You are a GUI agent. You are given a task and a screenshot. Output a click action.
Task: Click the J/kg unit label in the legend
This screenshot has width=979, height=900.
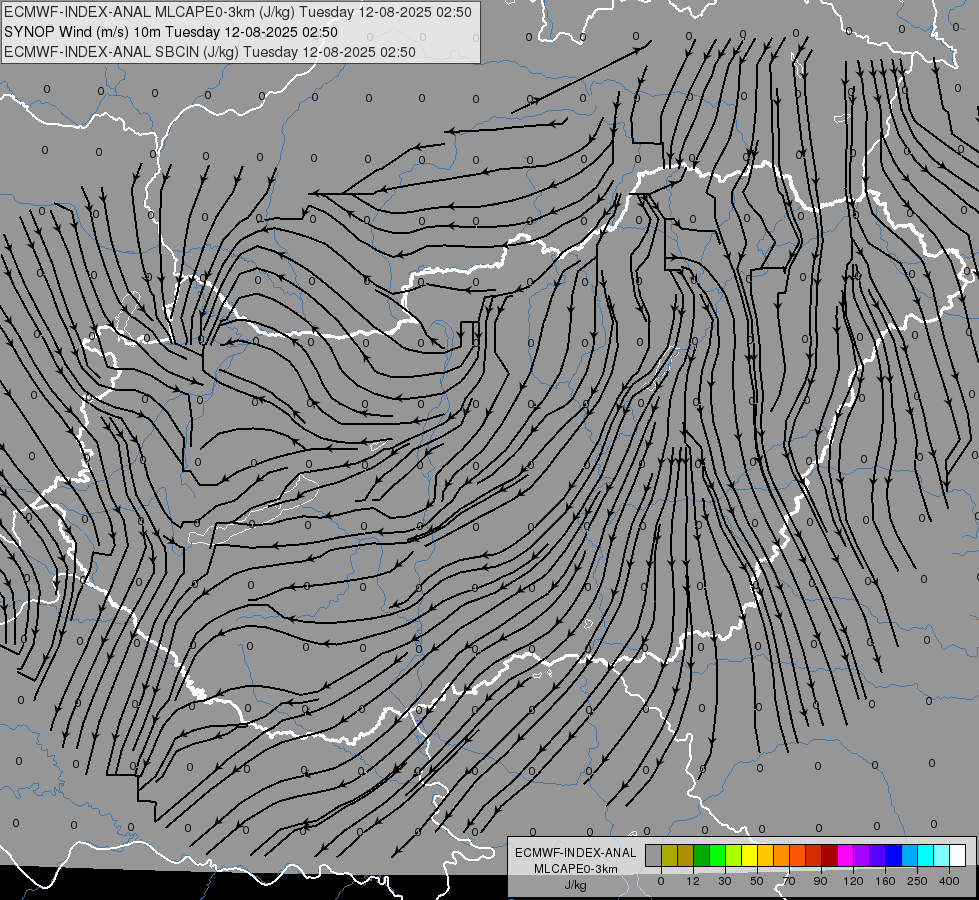(575, 885)
